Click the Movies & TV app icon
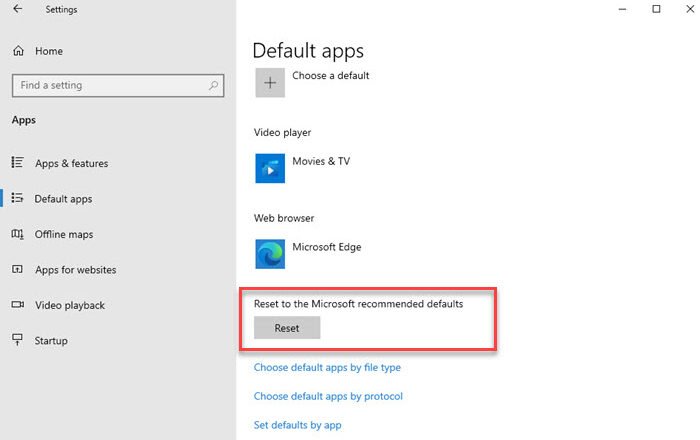700x440 pixels. pyautogui.click(x=270, y=168)
